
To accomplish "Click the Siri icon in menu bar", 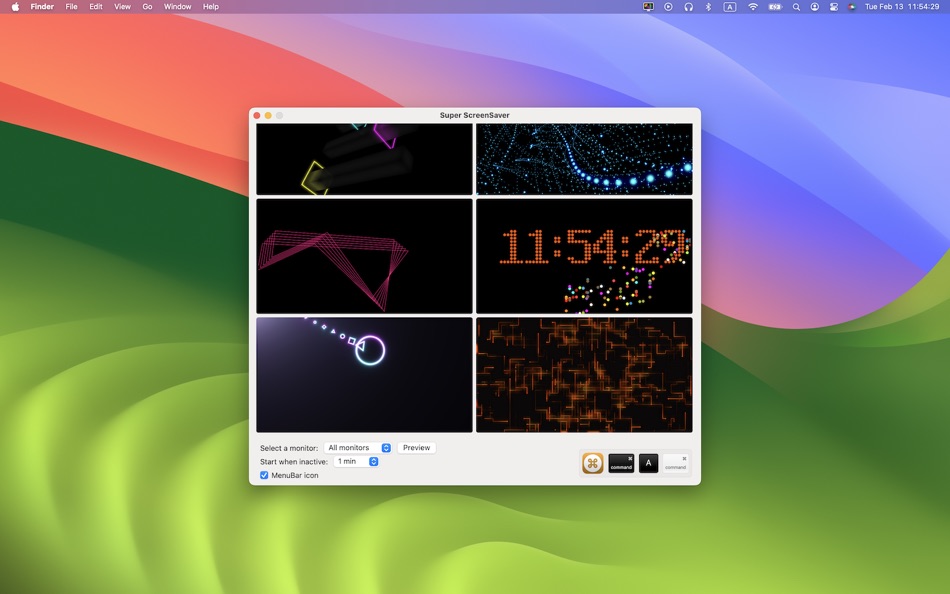I will click(x=852, y=7).
